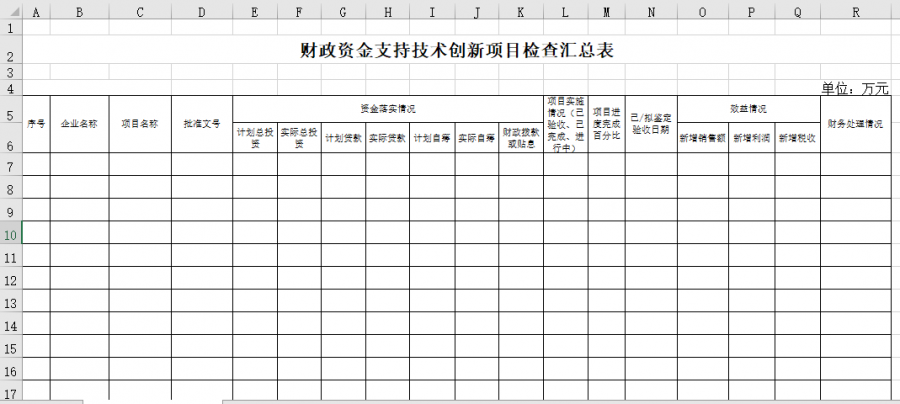The image size is (900, 404).
Task: Select the 计划自筹 cell
Action: click(x=432, y=138)
